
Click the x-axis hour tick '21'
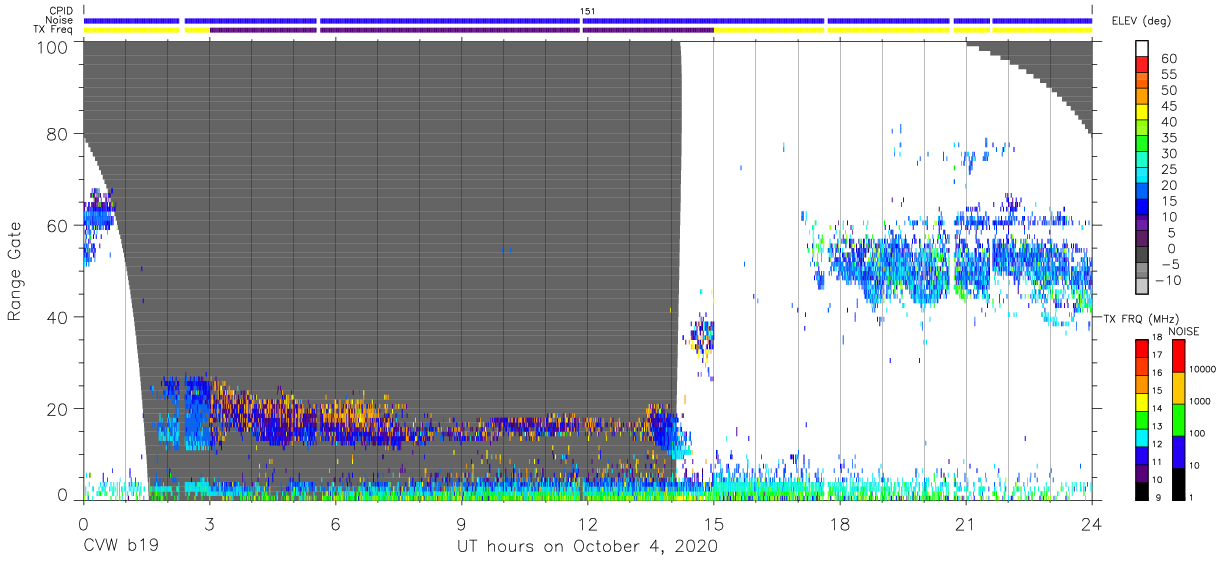point(966,522)
